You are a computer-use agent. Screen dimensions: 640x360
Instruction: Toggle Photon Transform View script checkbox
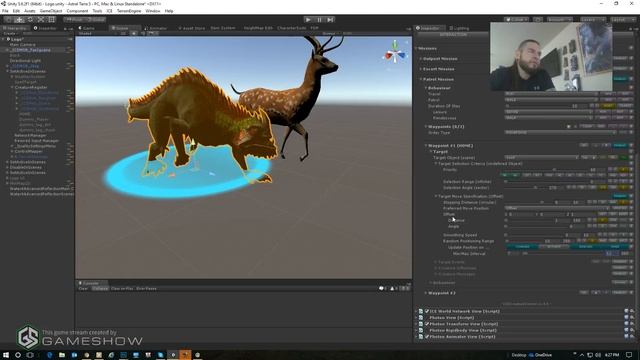click(427, 324)
